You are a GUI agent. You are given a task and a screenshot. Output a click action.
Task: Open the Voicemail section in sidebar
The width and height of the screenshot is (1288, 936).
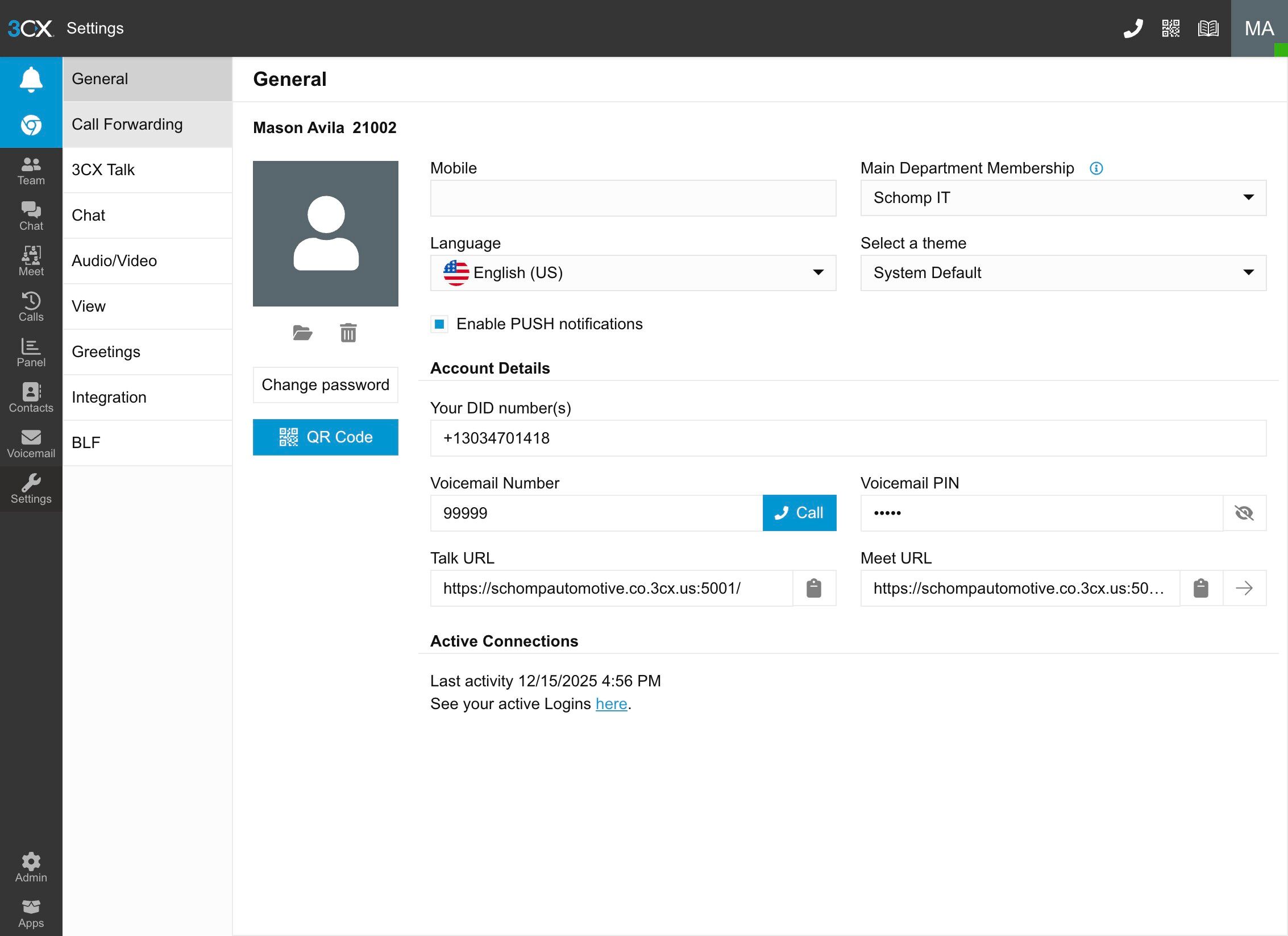coord(31,443)
